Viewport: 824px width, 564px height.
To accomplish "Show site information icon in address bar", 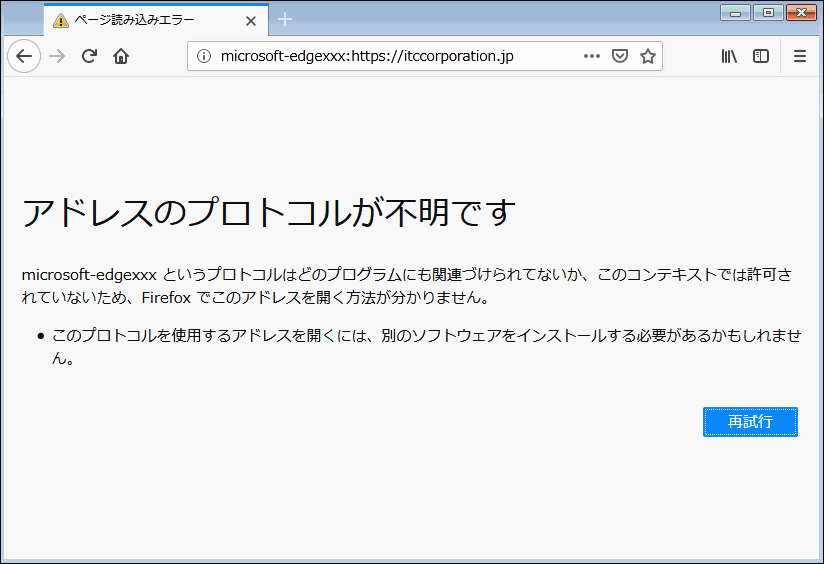I will tap(204, 56).
